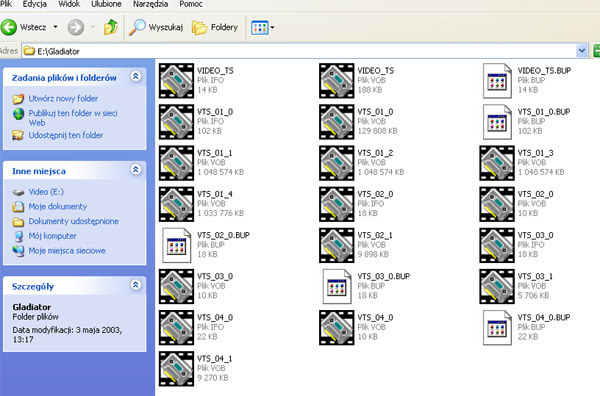The height and width of the screenshot is (396, 600).
Task: Open the Views icon on toolbar
Action: tap(260, 28)
